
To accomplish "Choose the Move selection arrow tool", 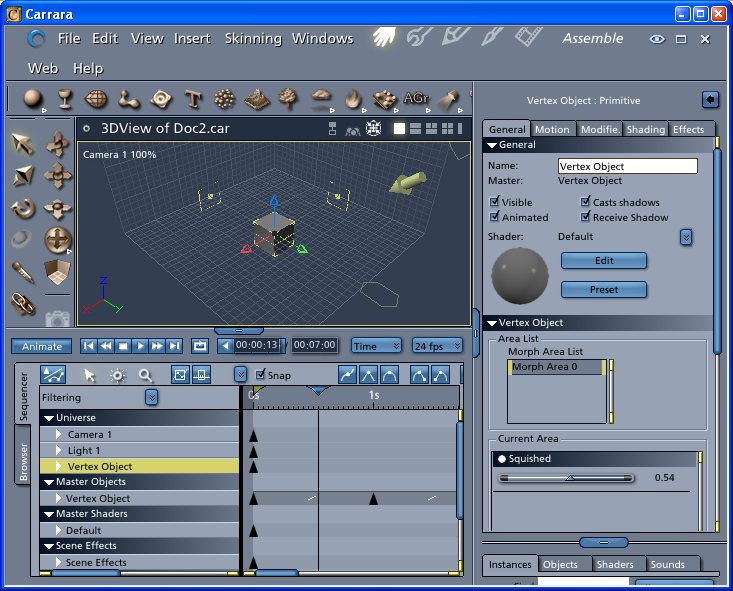I will click(23, 144).
